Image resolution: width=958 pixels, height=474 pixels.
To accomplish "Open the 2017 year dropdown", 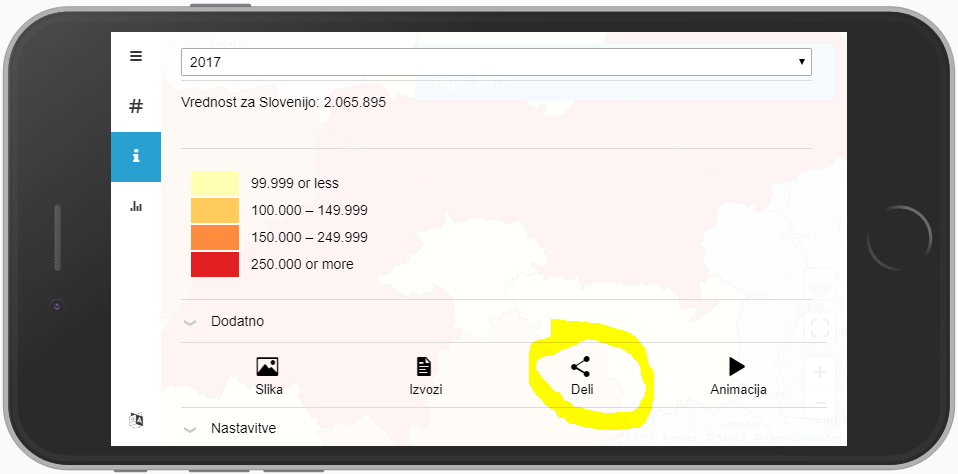I will (x=496, y=62).
